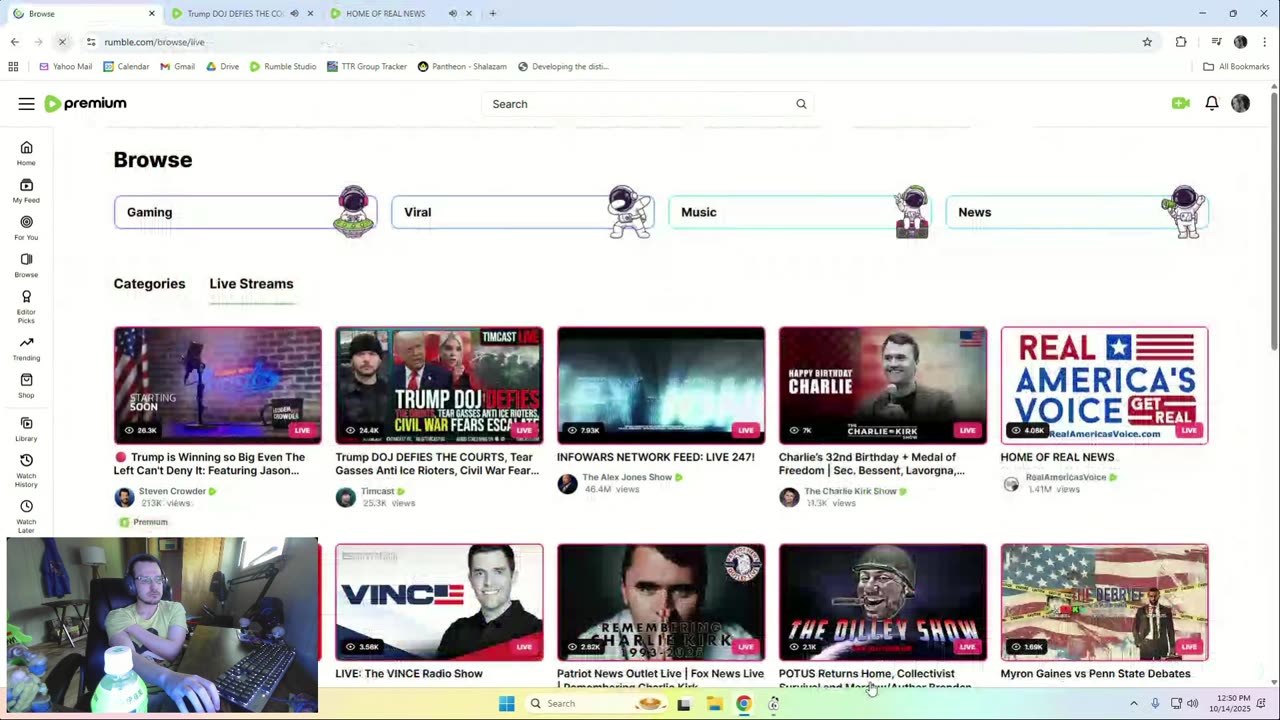Select the Live Streams tab
This screenshot has width=1280, height=720.
pos(251,284)
